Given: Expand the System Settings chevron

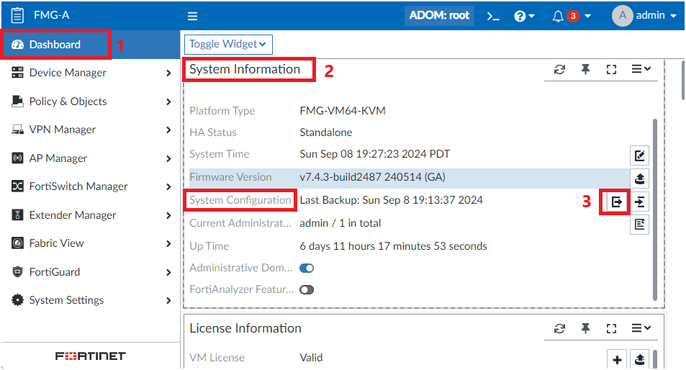Looking at the screenshot, I should pos(168,300).
